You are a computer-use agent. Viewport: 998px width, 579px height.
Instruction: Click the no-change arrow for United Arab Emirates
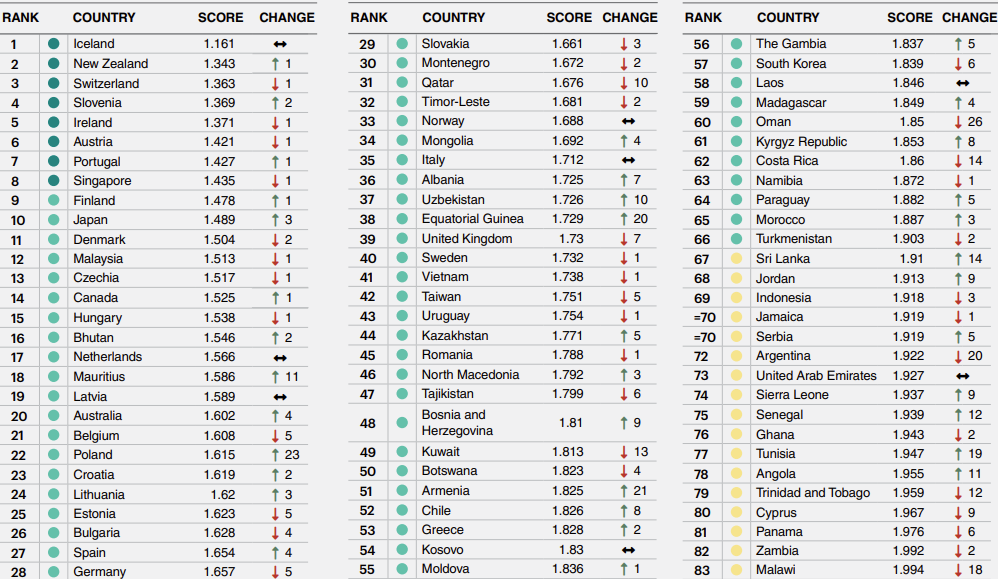[962, 376]
